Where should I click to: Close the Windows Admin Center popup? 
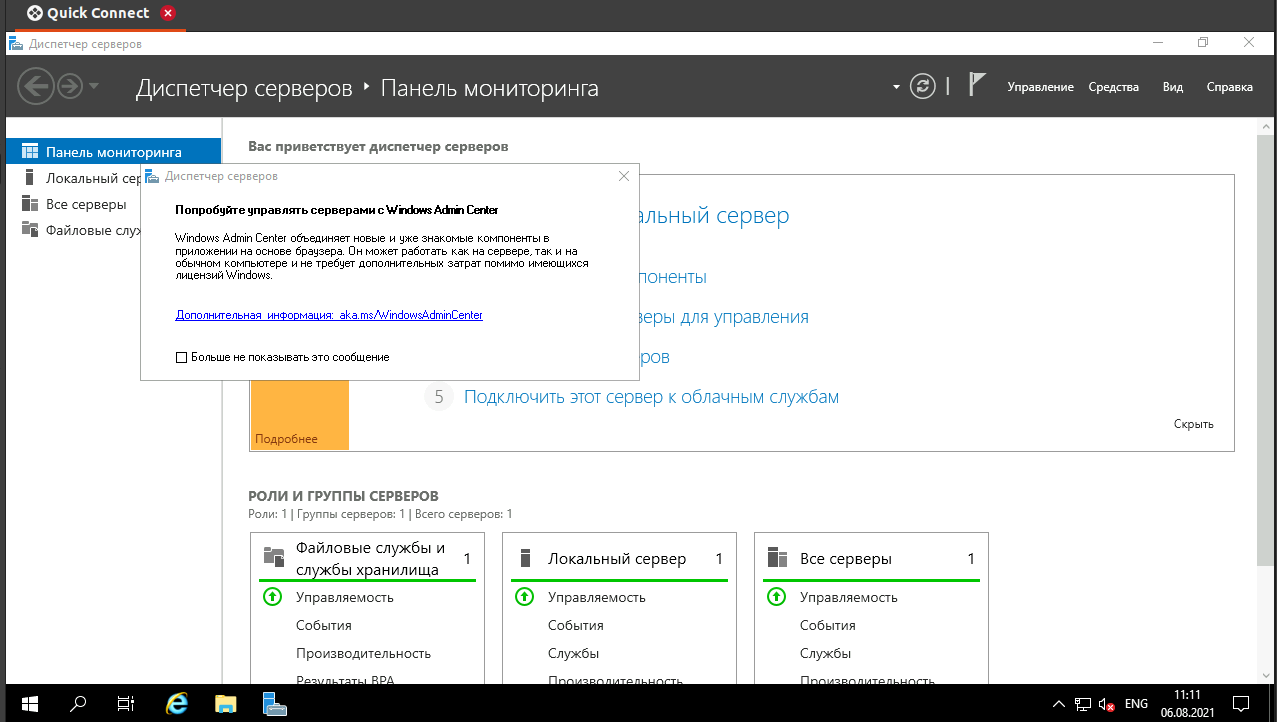[624, 176]
